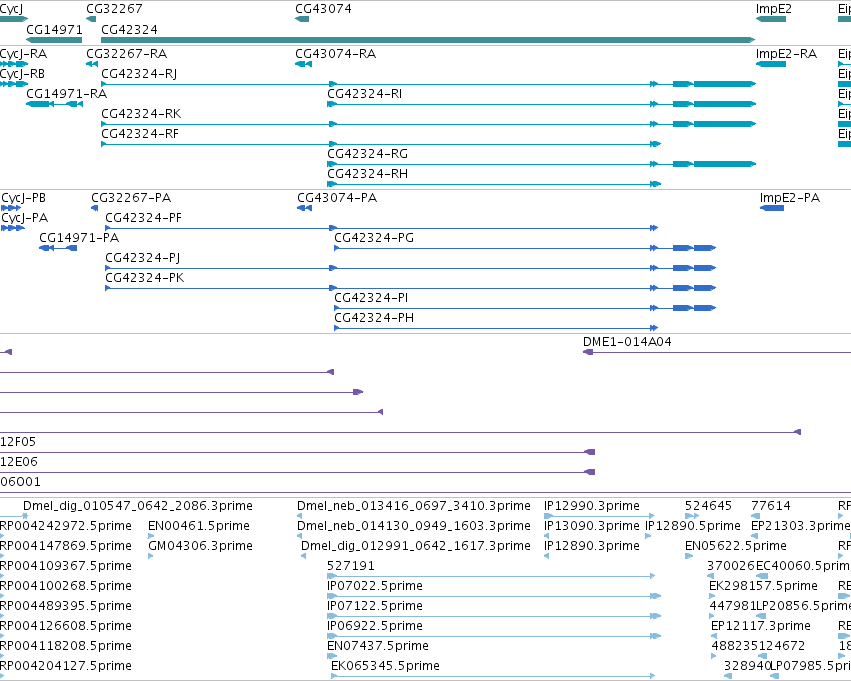Click the long CG42324 gene bar

pos(428,40)
